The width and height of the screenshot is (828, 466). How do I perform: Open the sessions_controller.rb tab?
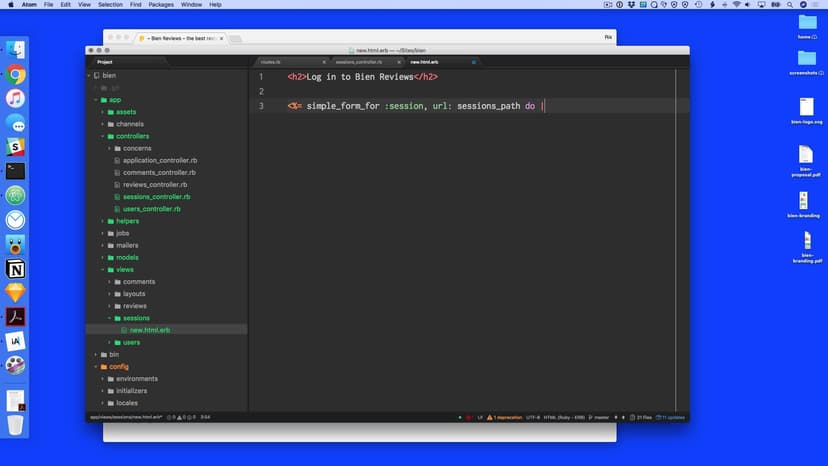pyautogui.click(x=360, y=62)
